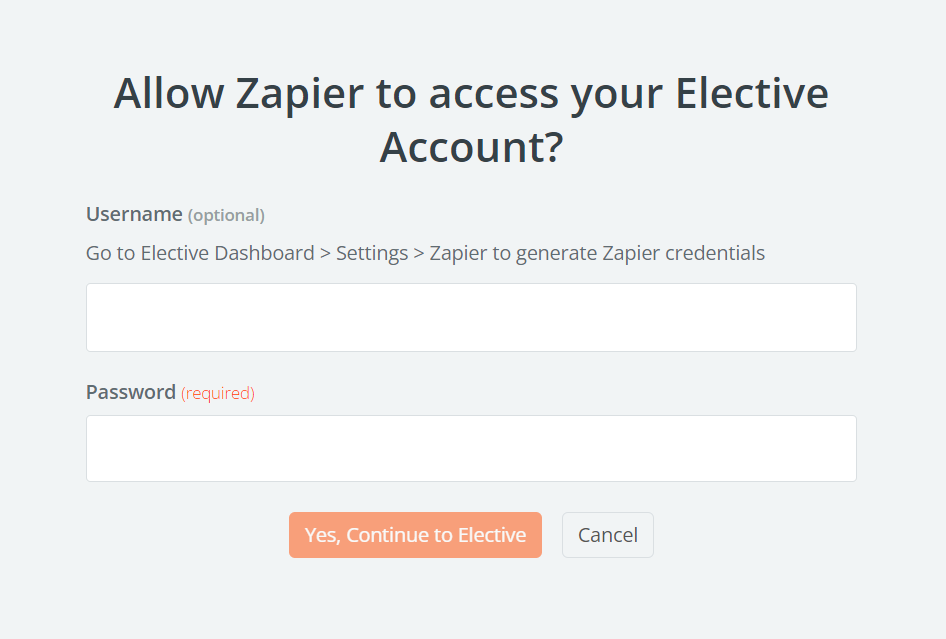Click the Username input field
Screen dimensions: 946x639
pyautogui.click(x=471, y=317)
